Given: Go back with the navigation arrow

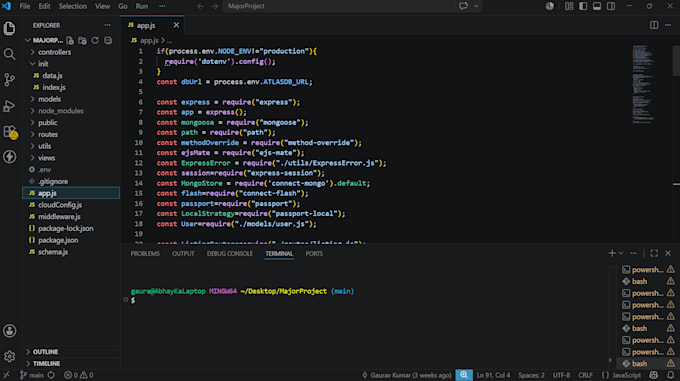Looking at the screenshot, I should [x=200, y=6].
